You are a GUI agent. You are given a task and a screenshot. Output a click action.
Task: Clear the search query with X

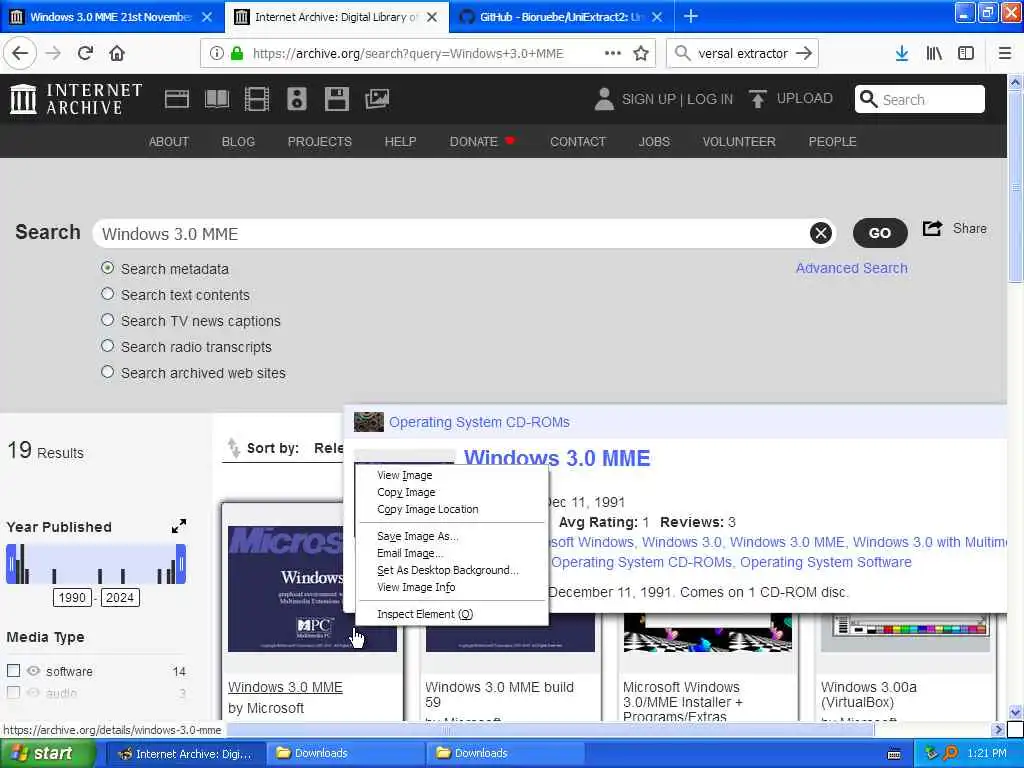[x=821, y=233]
